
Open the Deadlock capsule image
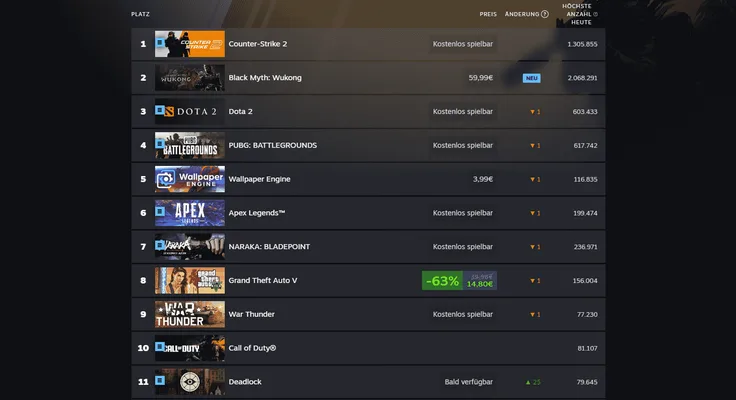(x=190, y=382)
